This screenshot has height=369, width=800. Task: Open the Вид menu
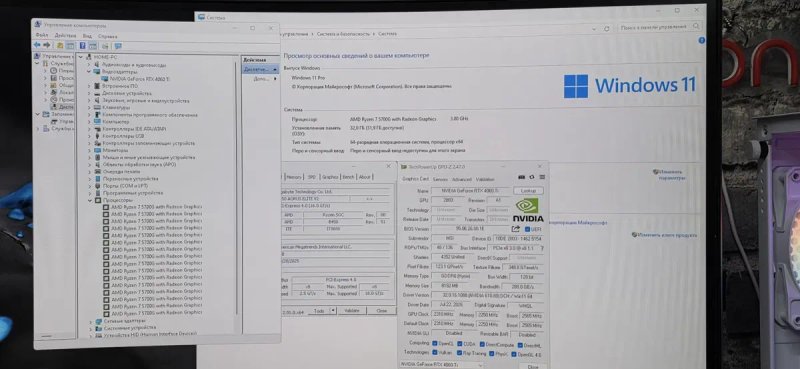pyautogui.click(x=87, y=36)
